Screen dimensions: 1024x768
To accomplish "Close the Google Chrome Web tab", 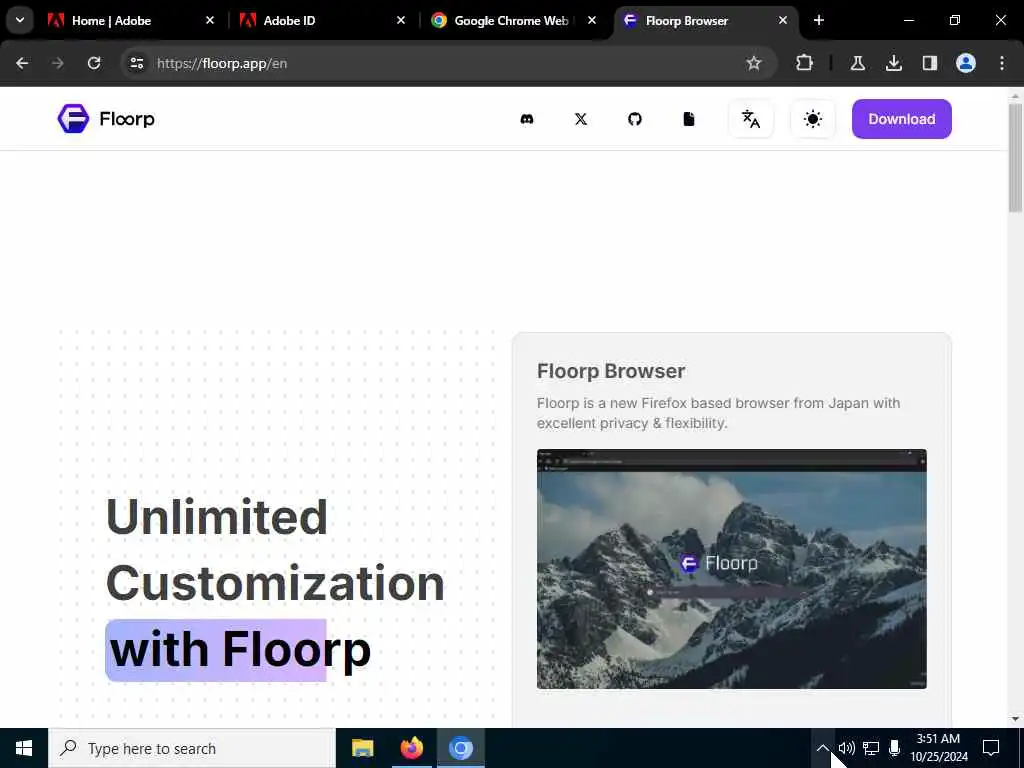I will coord(592,20).
